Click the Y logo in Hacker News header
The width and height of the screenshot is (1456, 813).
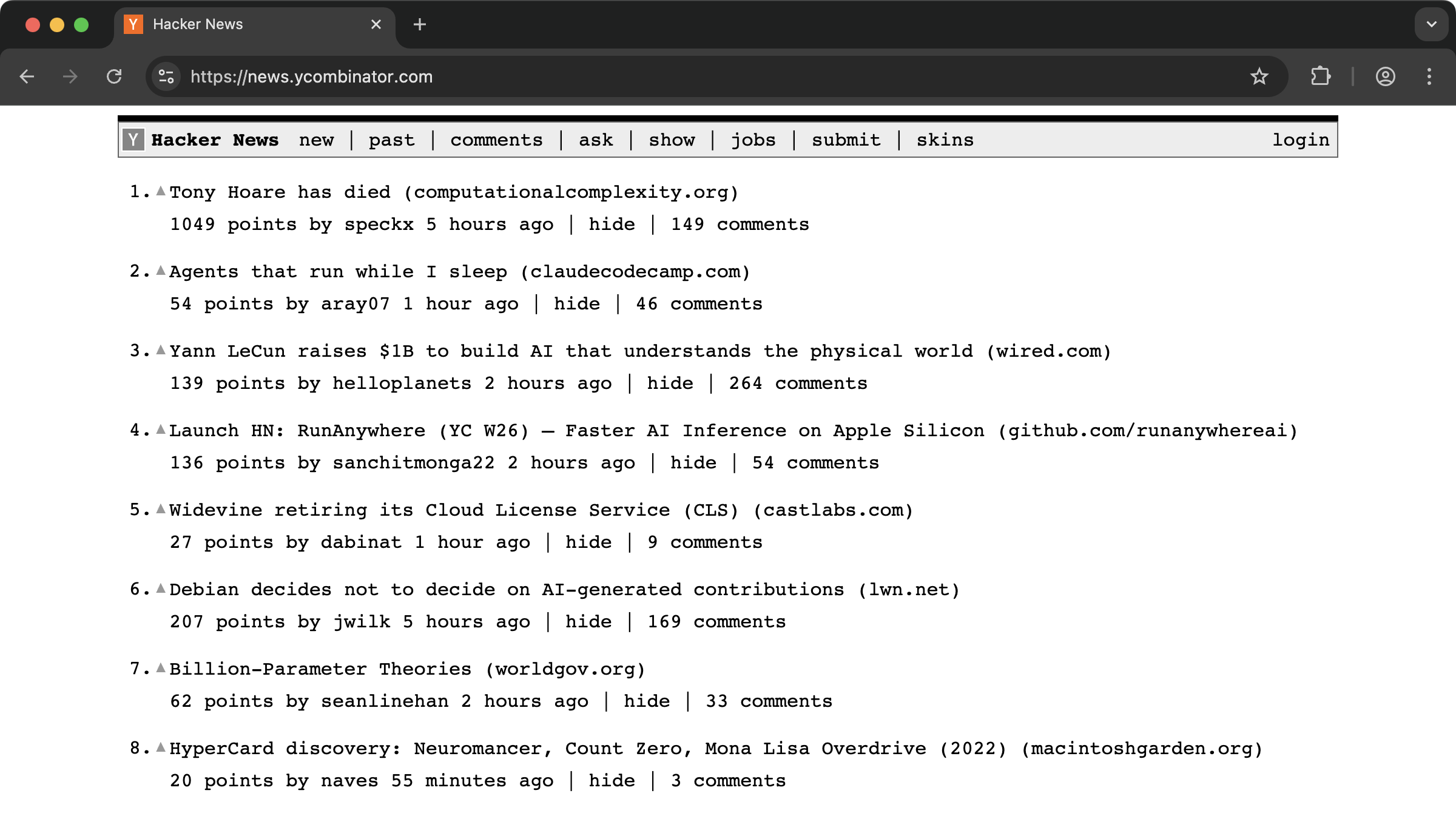pos(133,140)
